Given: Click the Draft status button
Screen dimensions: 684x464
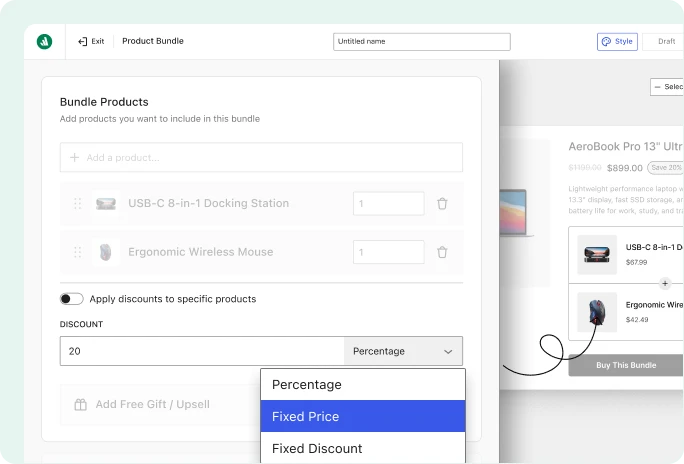Looking at the screenshot, I should pyautogui.click(x=666, y=41).
